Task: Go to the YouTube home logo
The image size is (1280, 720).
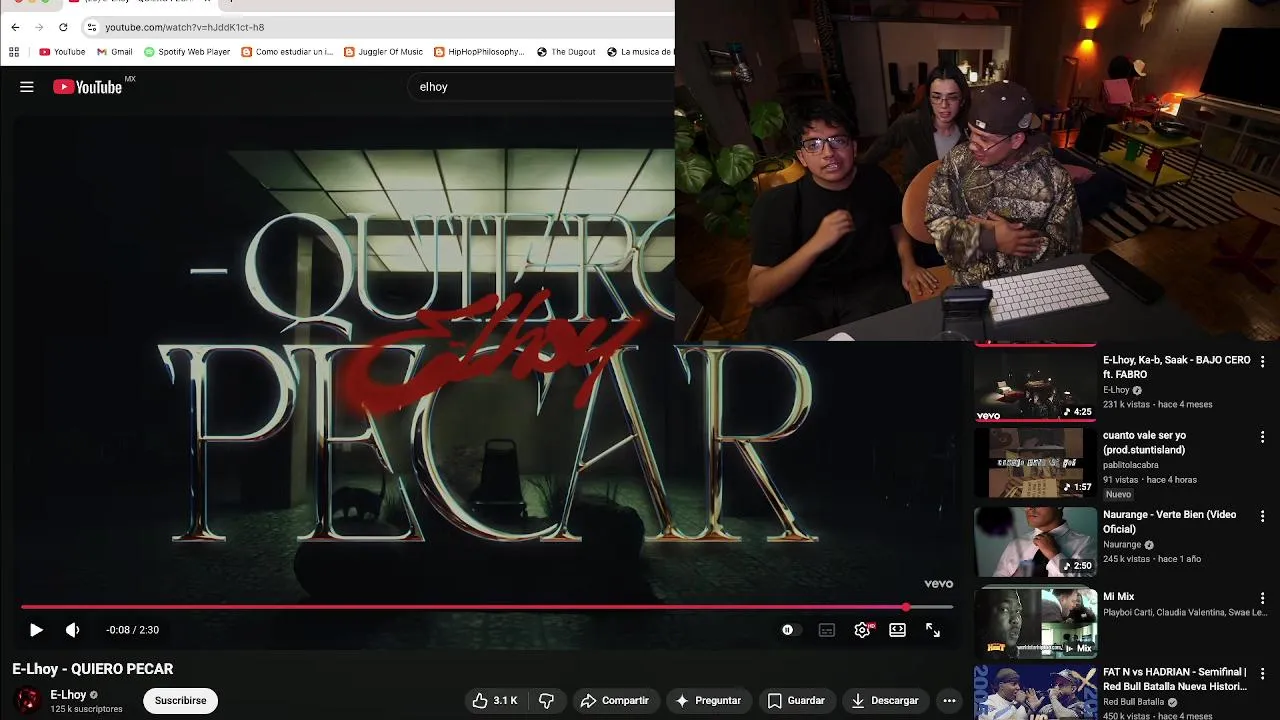Action: click(x=88, y=87)
